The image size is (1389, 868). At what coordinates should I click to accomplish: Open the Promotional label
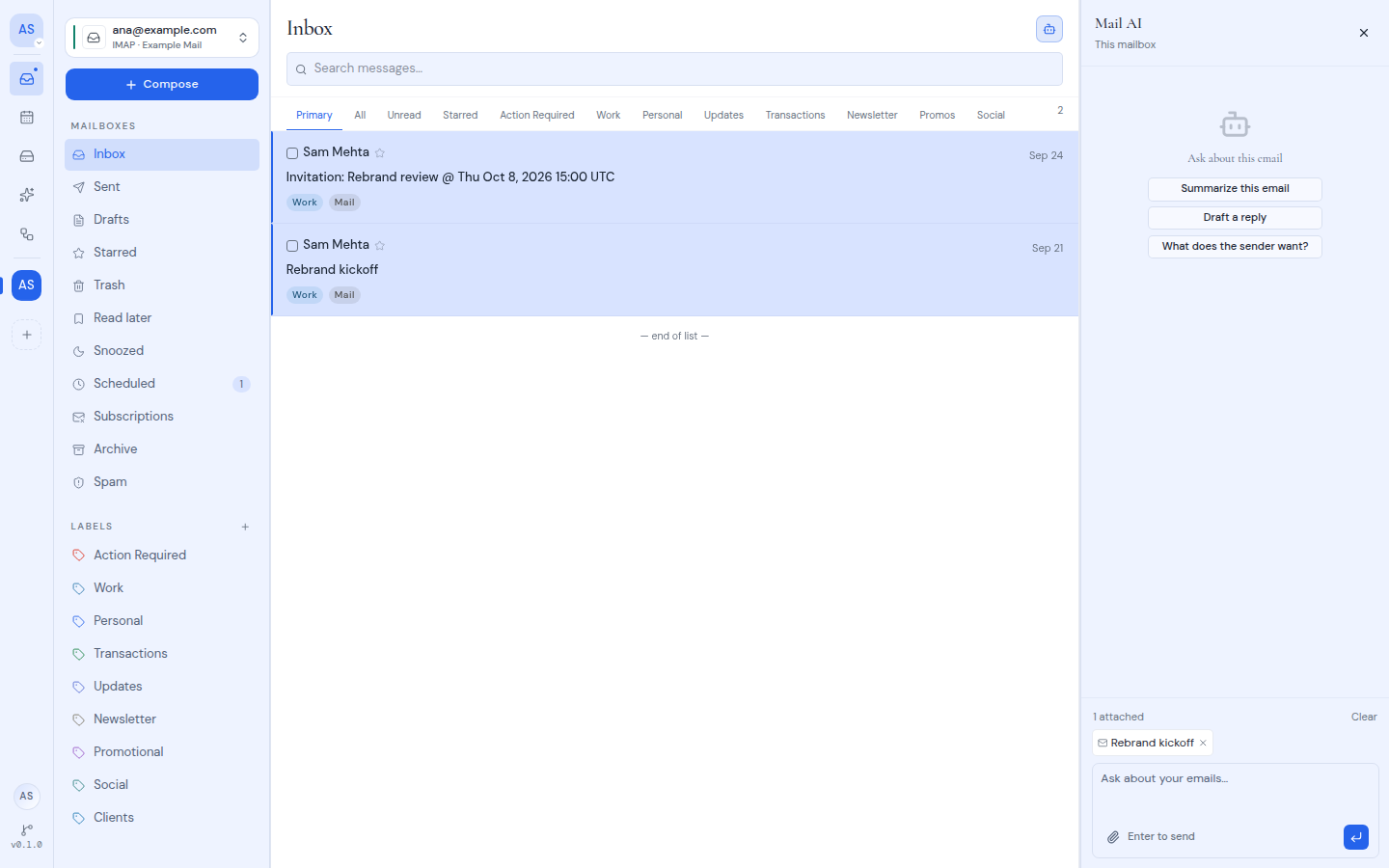[162, 752]
